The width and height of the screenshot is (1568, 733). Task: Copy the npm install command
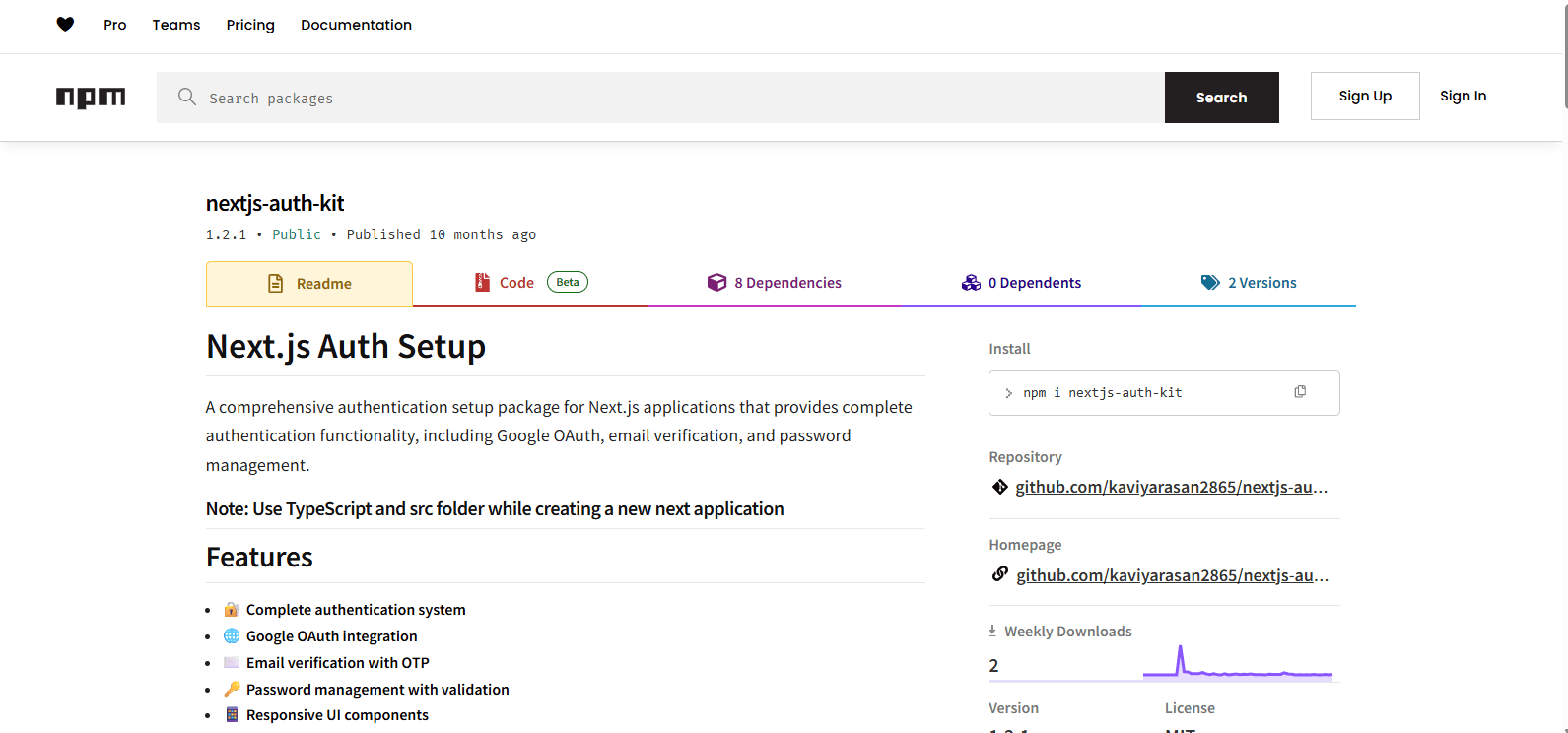(x=1300, y=392)
